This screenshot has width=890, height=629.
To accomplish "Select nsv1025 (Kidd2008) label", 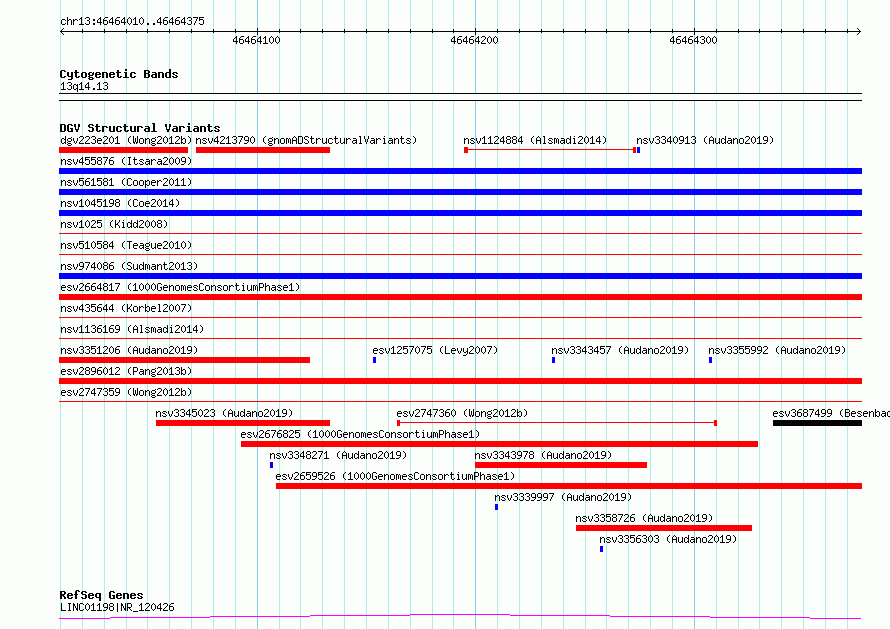I will [x=114, y=224].
